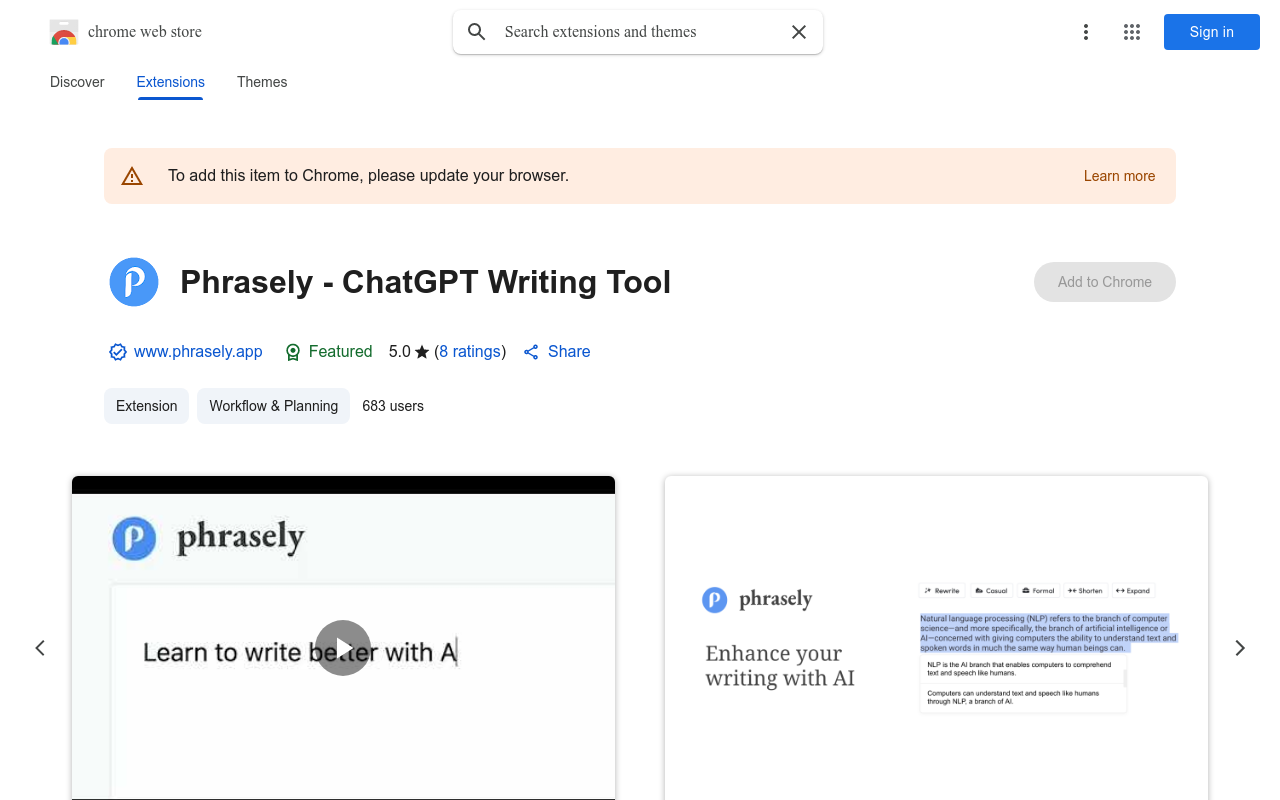This screenshot has height=800, width=1280.
Task: Open the Learn more link
Action: 1119,176
